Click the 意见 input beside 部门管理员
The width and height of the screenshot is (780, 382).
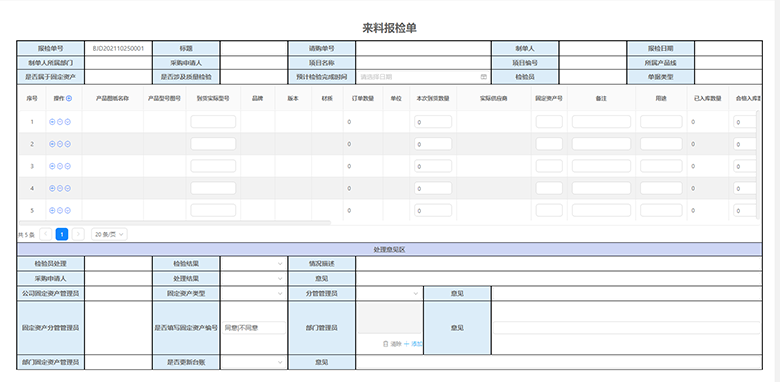[626, 328]
